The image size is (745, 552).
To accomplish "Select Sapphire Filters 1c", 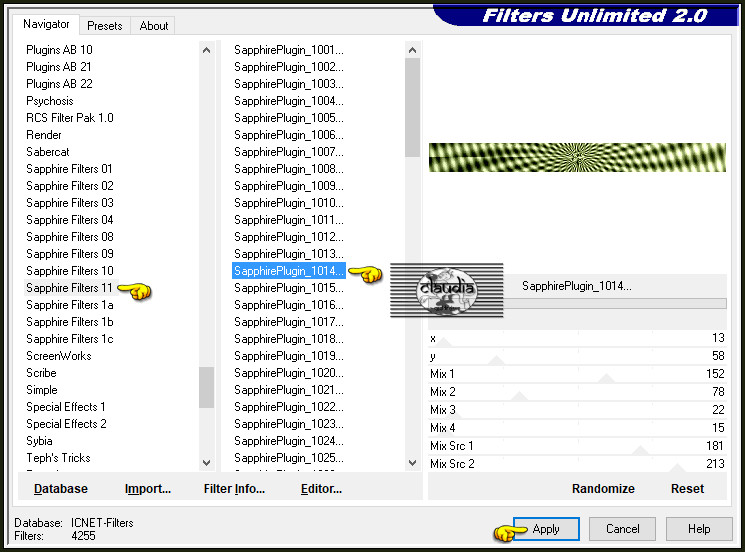I will pos(70,339).
